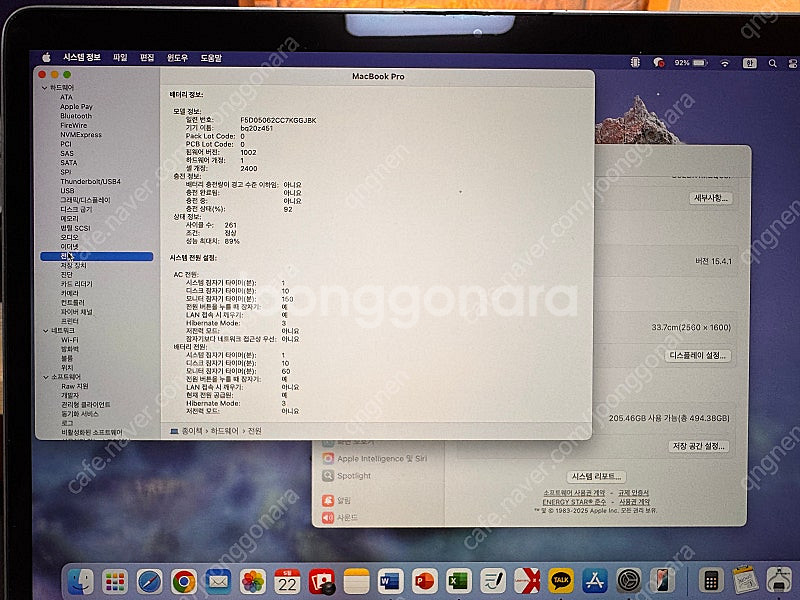
Task: Select 관리형 클라이언트 in sidebar
Action: 86,405
